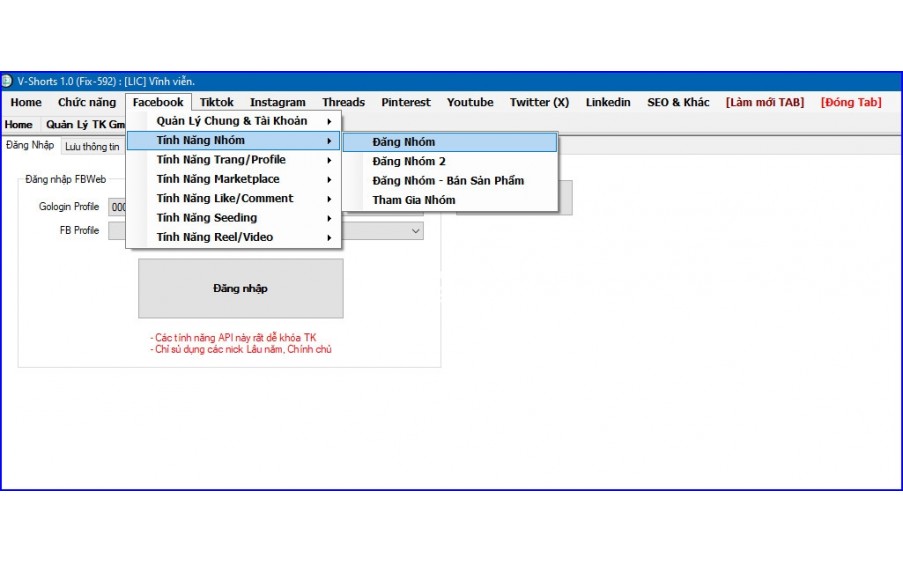The image size is (903, 563).
Task: Open the Instagram menu
Action: coord(278,102)
